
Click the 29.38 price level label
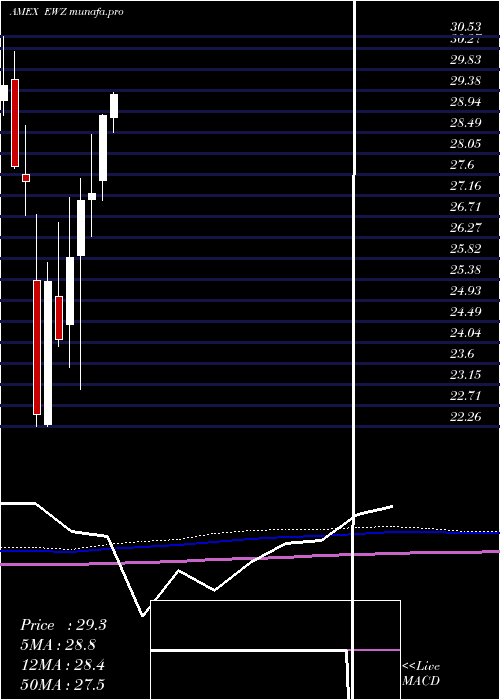click(x=465, y=81)
